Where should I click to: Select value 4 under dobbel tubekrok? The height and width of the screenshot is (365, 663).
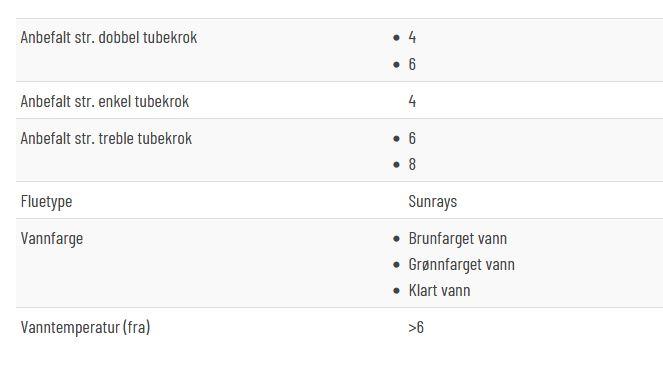pyautogui.click(x=412, y=38)
